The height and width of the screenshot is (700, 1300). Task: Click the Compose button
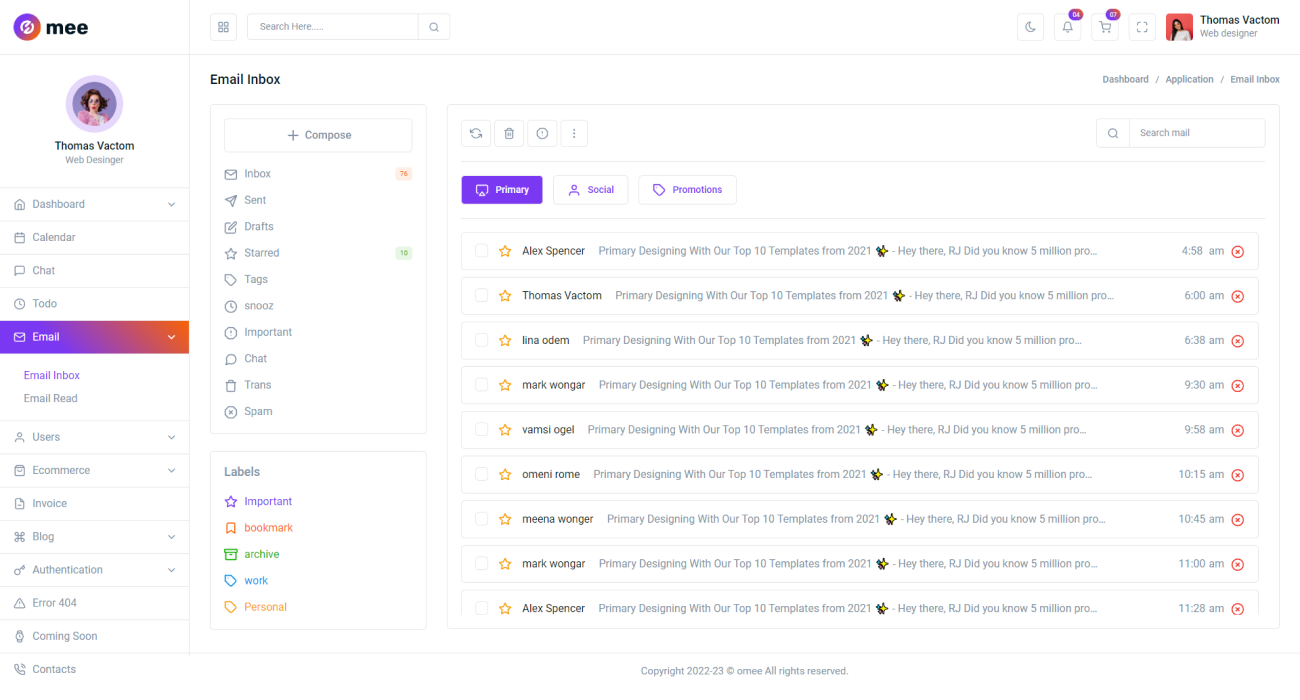coord(318,134)
